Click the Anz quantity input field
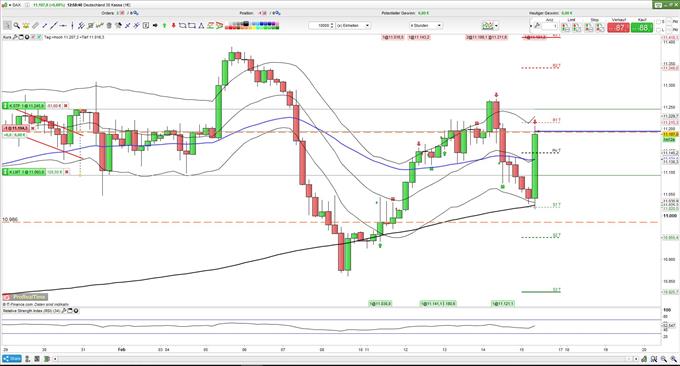The height and width of the screenshot is (366, 680). (549, 26)
